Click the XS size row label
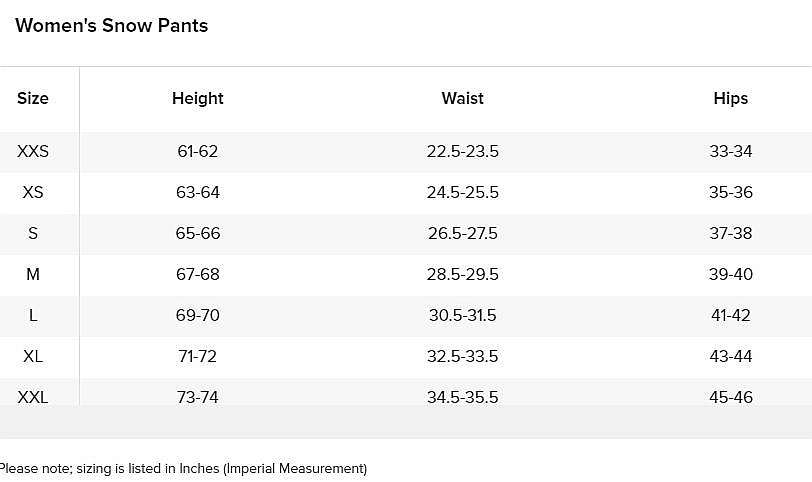Screen dimensions: 812x482 (33, 192)
